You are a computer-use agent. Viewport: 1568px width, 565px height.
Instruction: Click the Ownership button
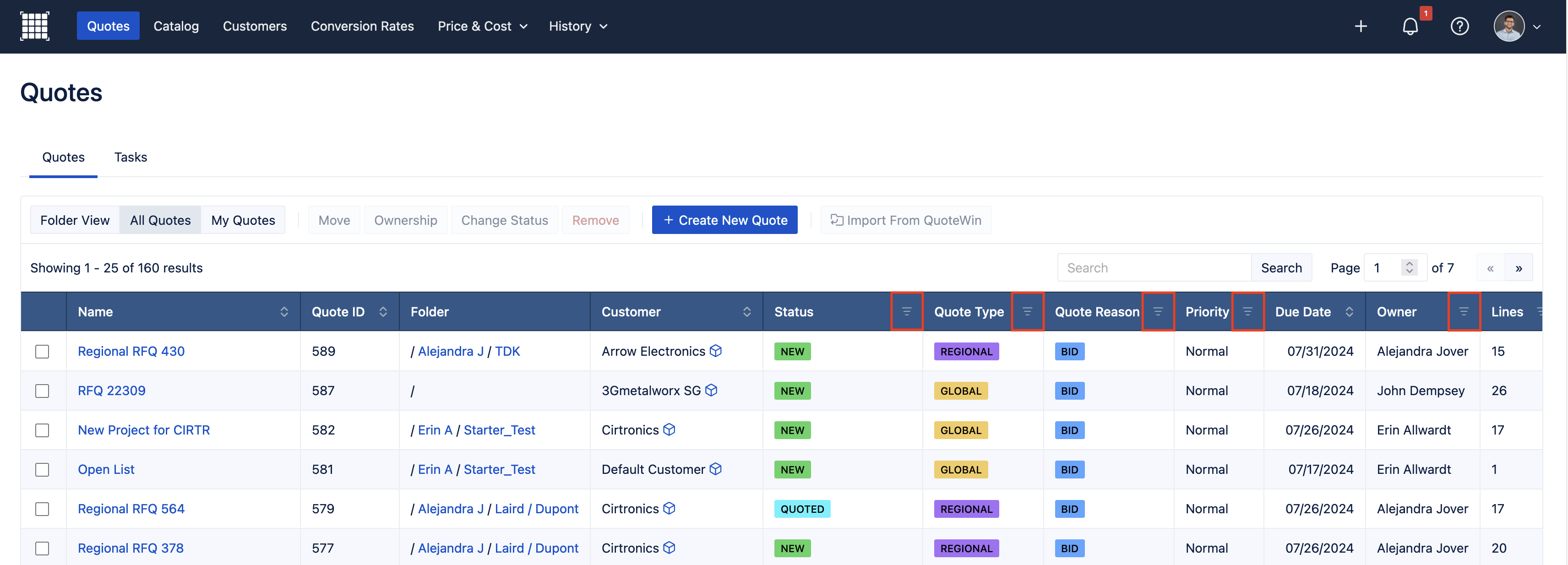click(405, 220)
